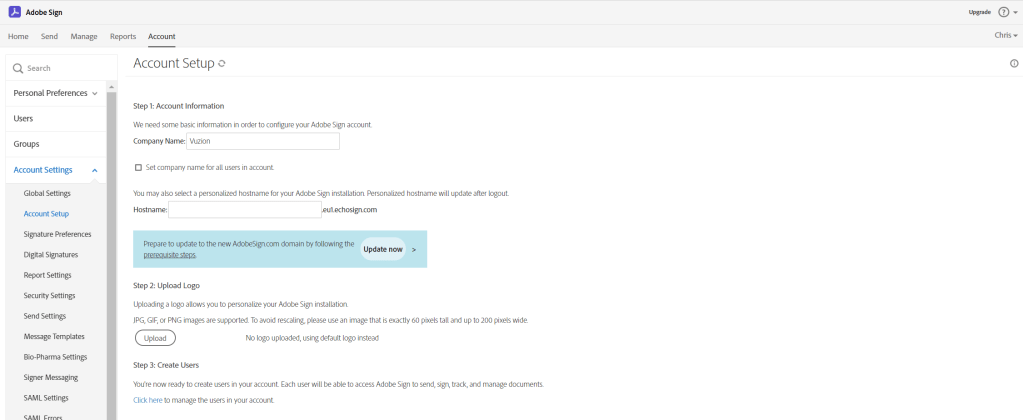Click the info icon at page right
Screen dimensions: 1023x420
tap(1014, 63)
